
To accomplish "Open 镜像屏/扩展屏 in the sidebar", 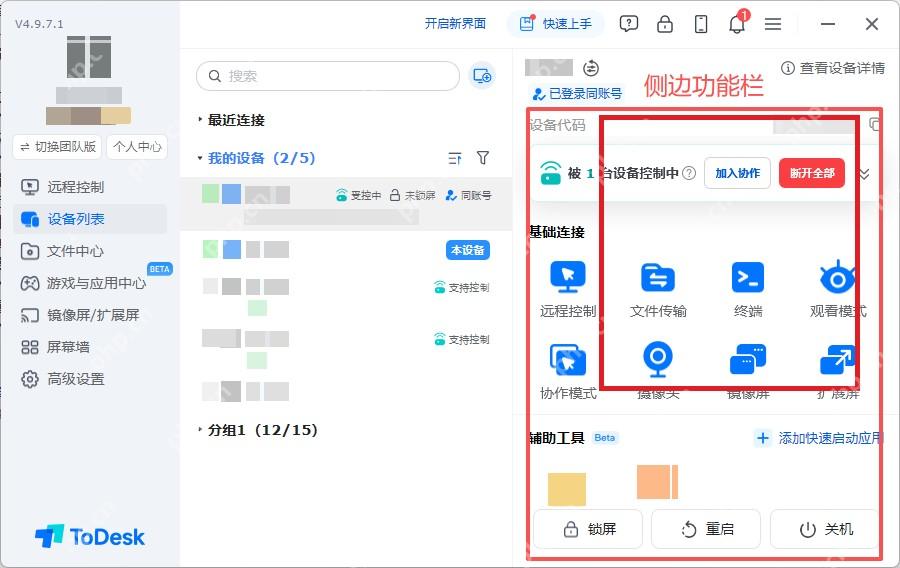I will (x=90, y=315).
